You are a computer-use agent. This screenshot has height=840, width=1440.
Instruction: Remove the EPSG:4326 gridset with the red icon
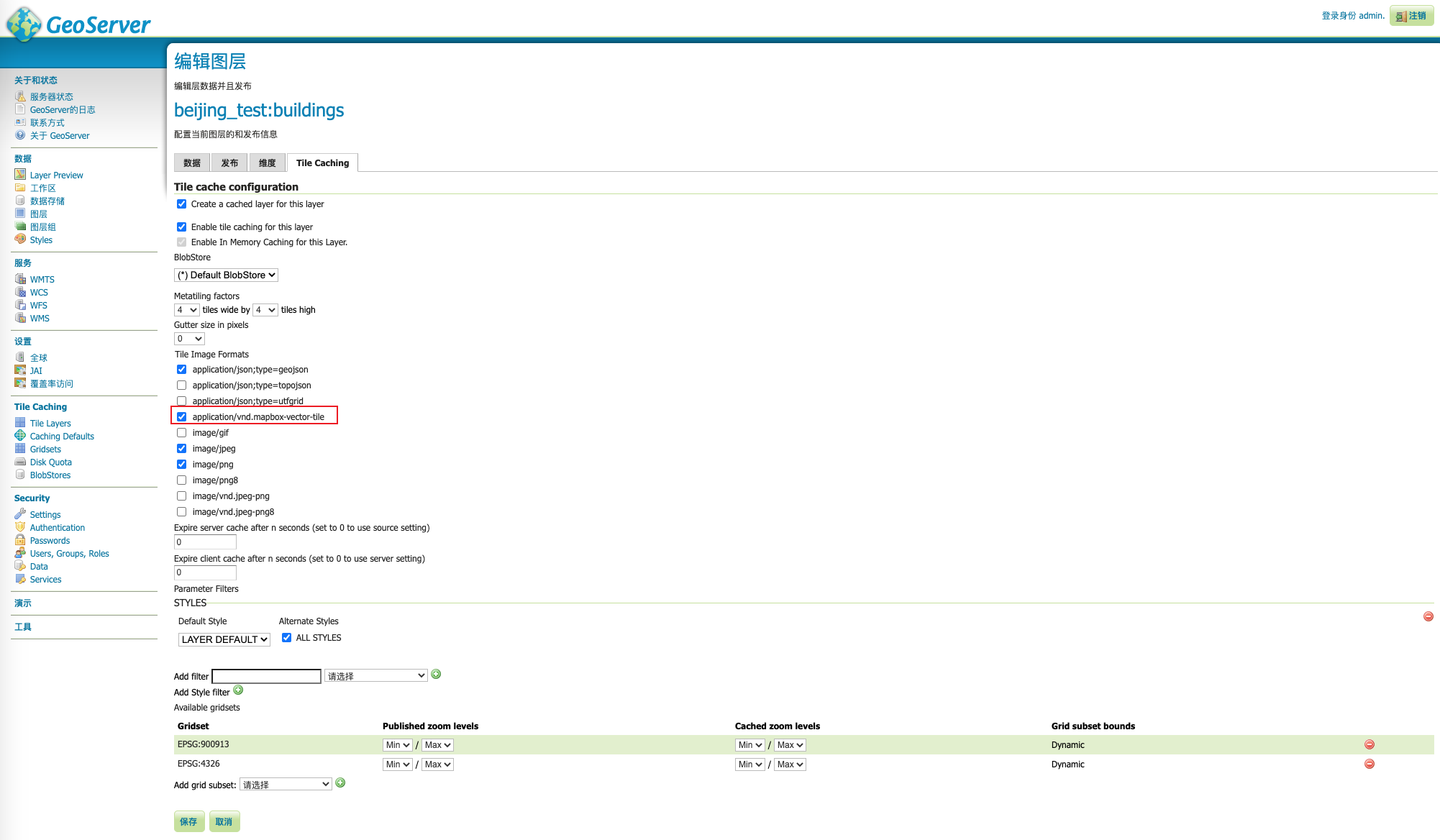pos(1369,764)
